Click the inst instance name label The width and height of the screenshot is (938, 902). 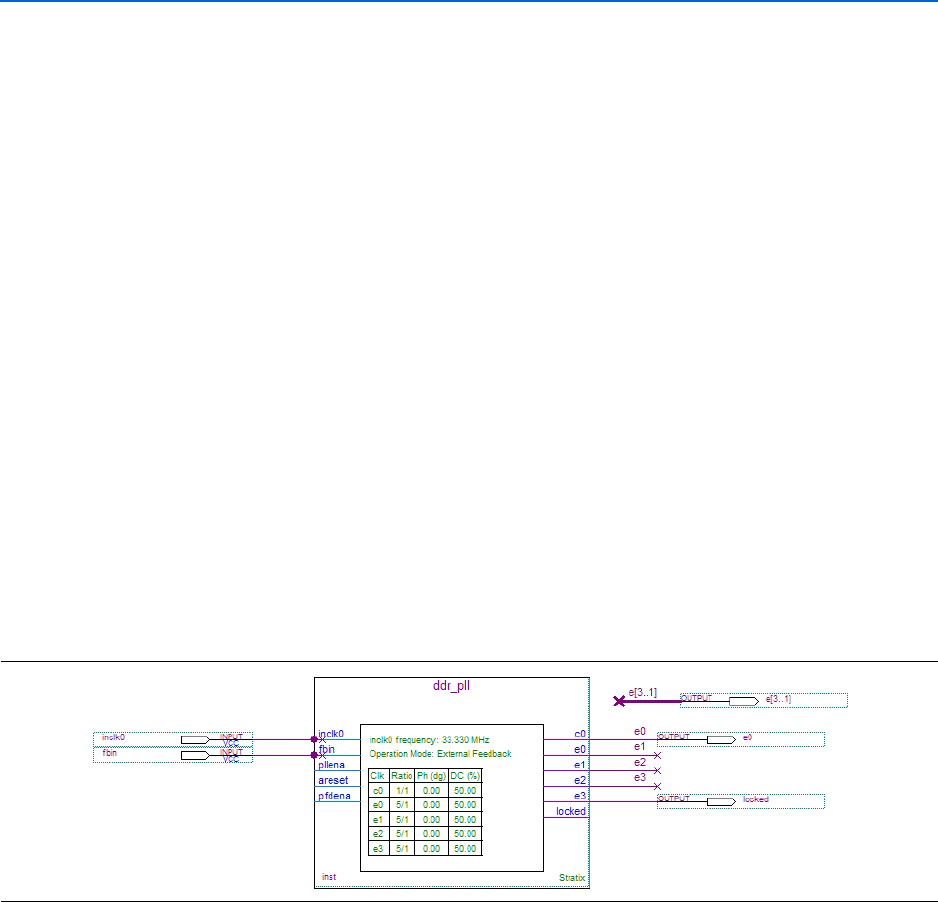[x=329, y=877]
